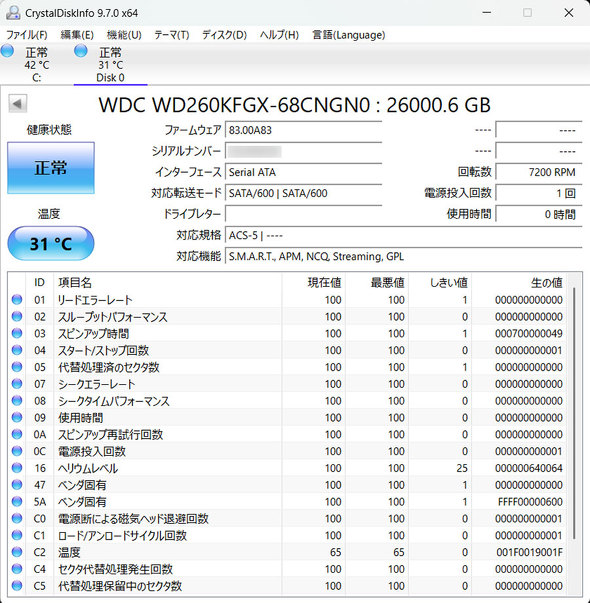Open the ヘルプ(H) menu
The image size is (590, 603).
(x=279, y=35)
